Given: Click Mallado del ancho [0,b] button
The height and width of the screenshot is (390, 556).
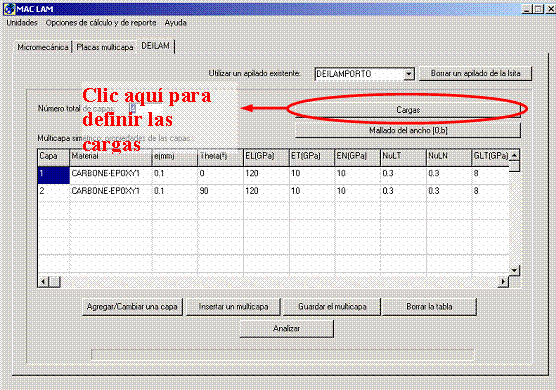Looking at the screenshot, I should coord(408,130).
